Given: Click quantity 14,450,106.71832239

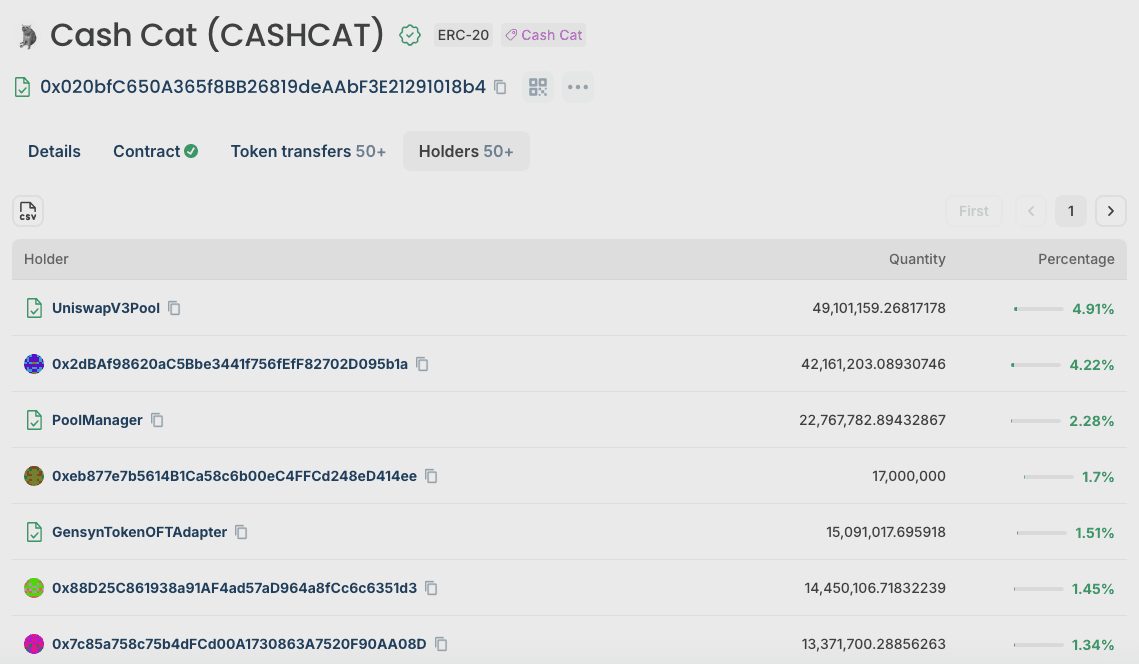Looking at the screenshot, I should 875,588.
